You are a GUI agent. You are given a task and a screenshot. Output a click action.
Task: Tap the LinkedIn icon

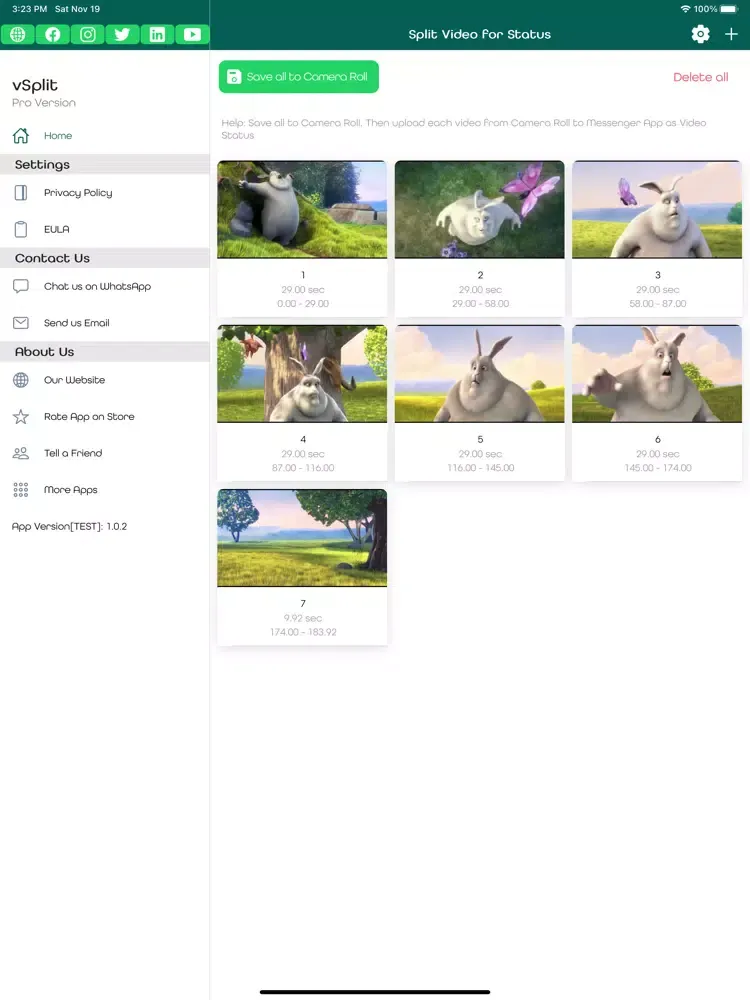coord(157,34)
